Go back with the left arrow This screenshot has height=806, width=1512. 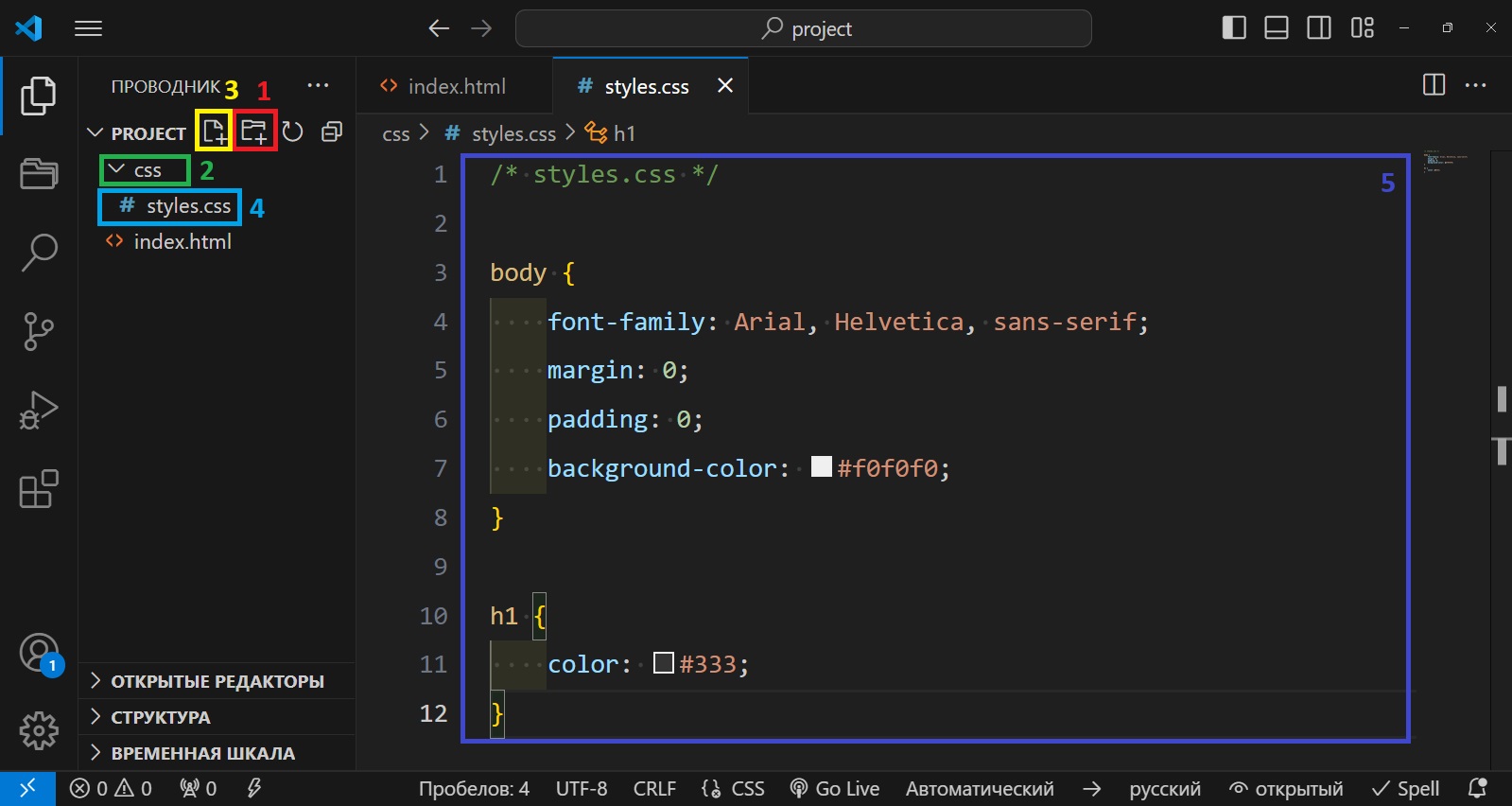[x=439, y=28]
